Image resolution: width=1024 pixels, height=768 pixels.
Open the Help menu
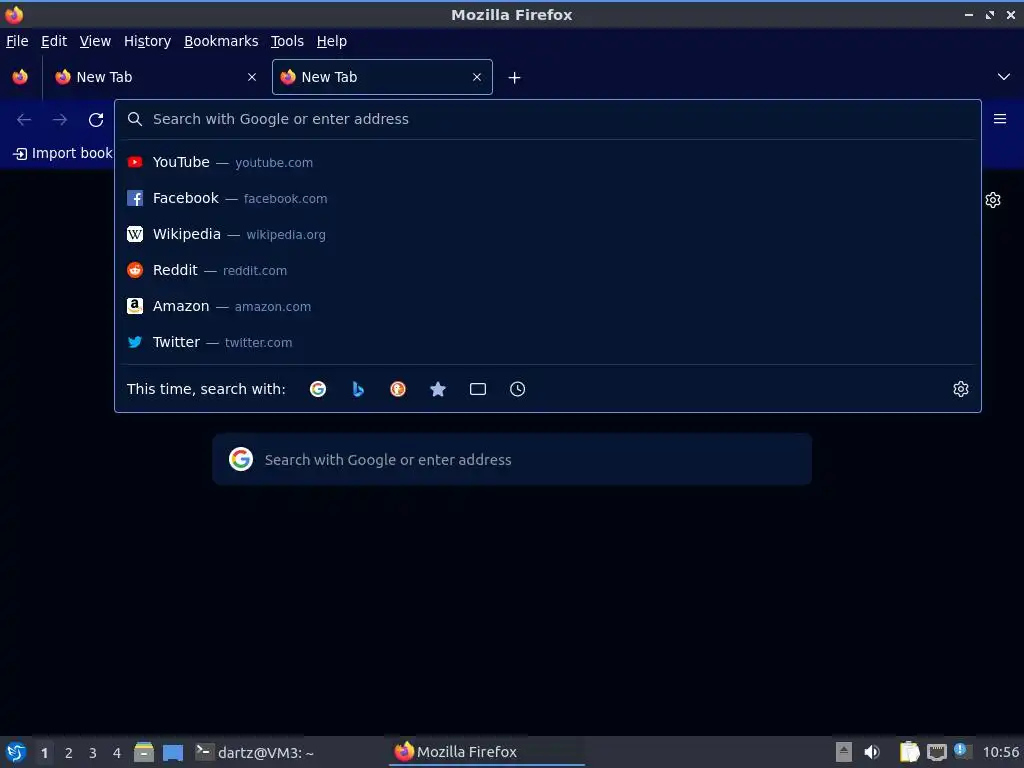point(332,41)
